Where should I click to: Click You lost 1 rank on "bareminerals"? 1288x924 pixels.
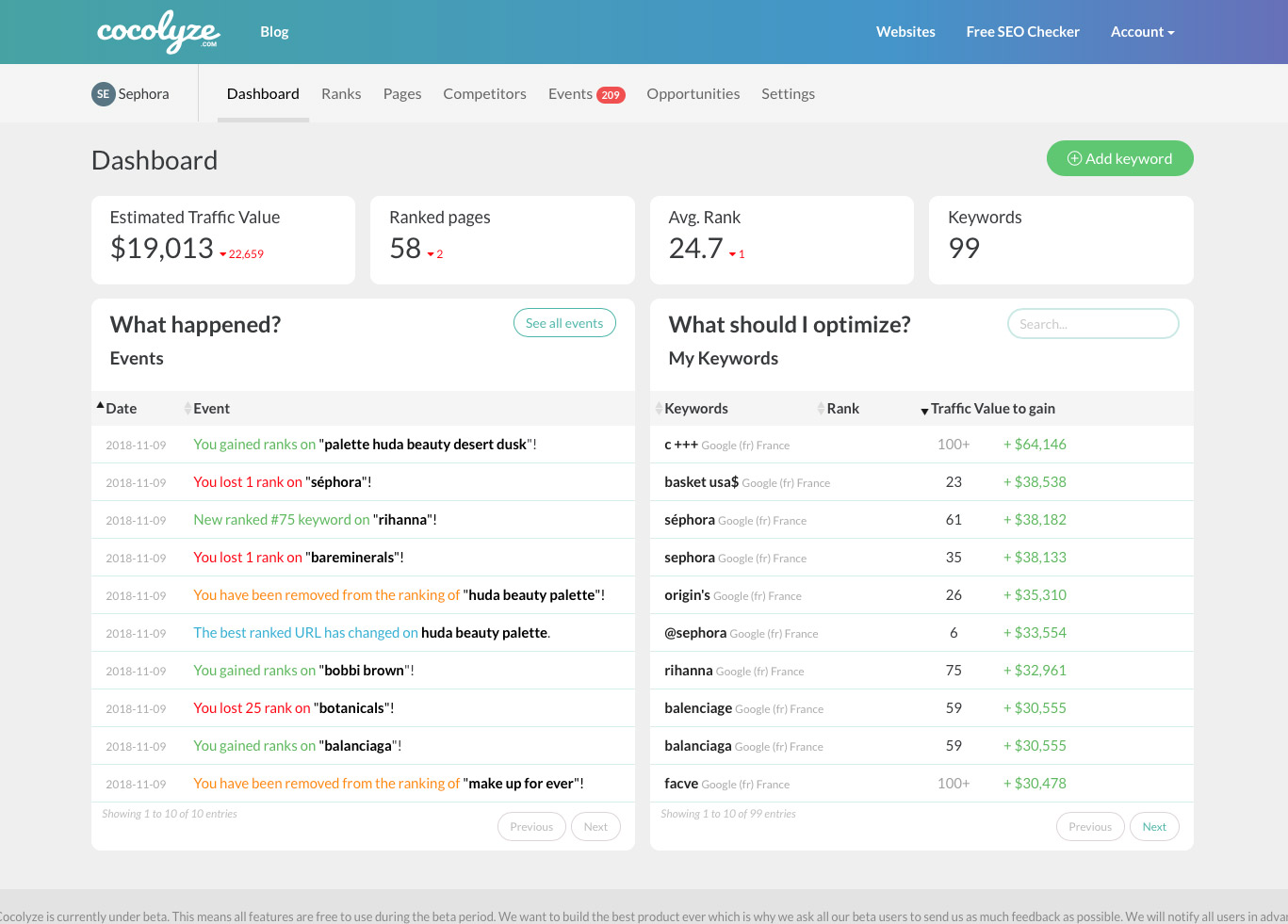(x=299, y=558)
